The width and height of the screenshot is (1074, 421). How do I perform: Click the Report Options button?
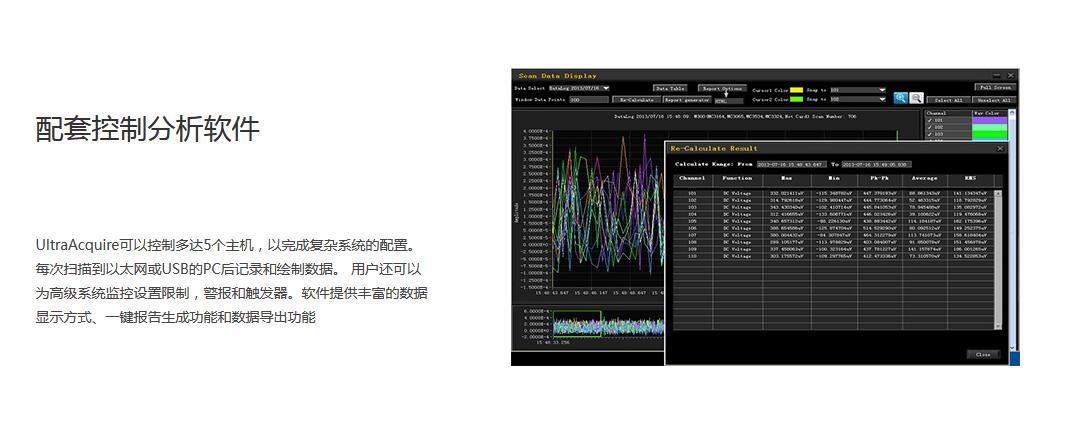(x=722, y=88)
